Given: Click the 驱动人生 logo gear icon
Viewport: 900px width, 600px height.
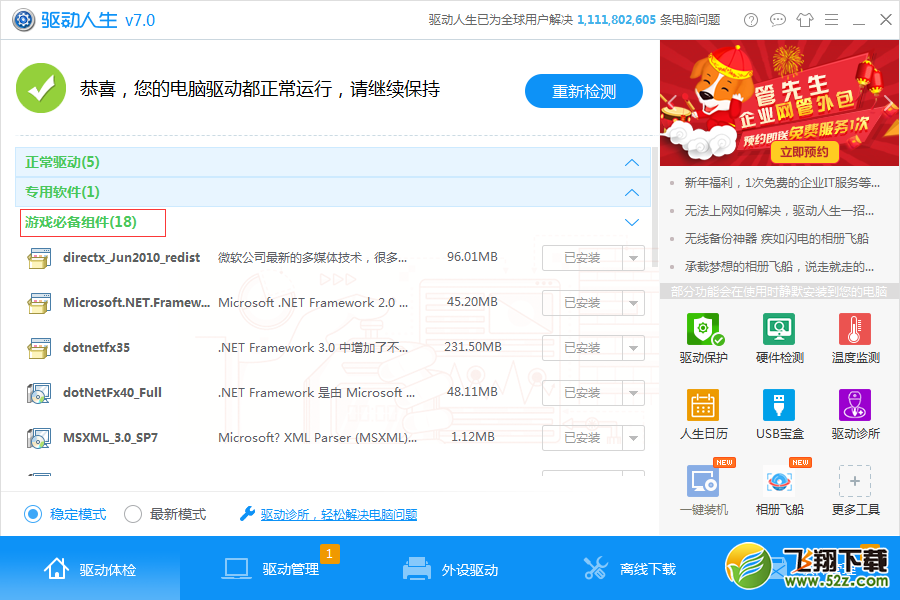Looking at the screenshot, I should pos(24,20).
